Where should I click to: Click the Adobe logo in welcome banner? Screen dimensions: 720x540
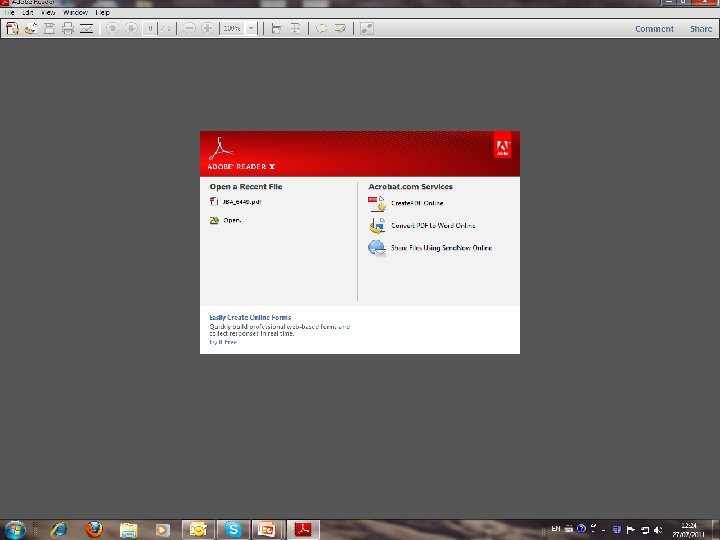(502, 146)
